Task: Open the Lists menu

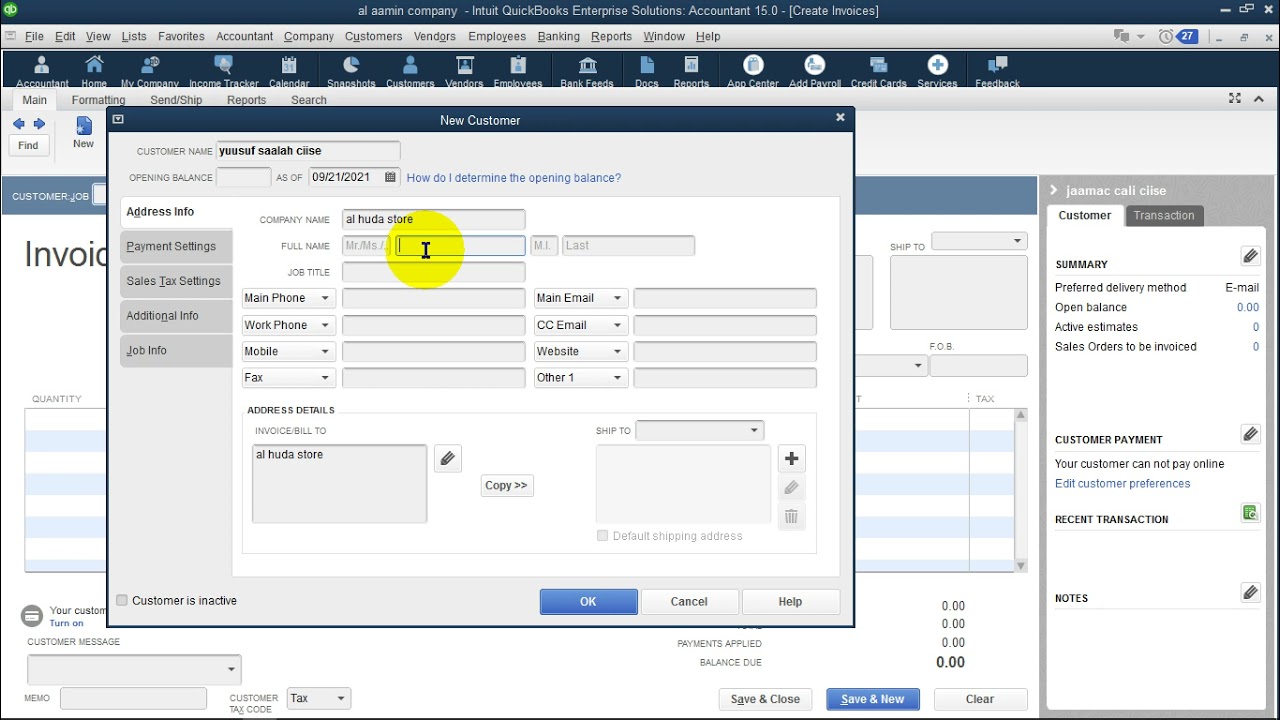Action: tap(134, 36)
